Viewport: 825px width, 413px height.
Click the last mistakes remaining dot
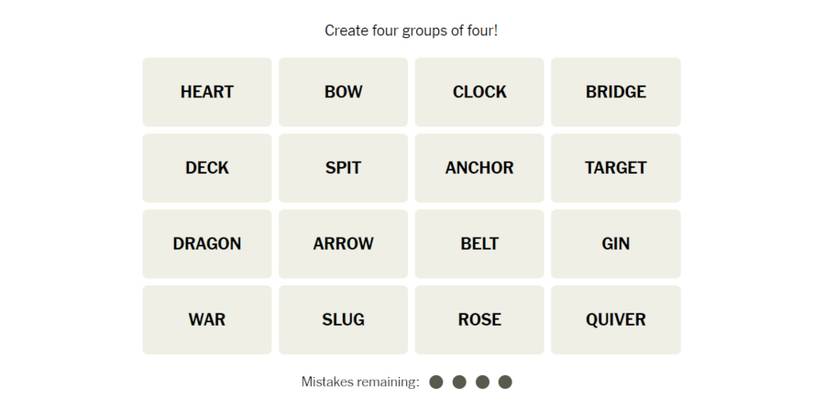coord(505,382)
